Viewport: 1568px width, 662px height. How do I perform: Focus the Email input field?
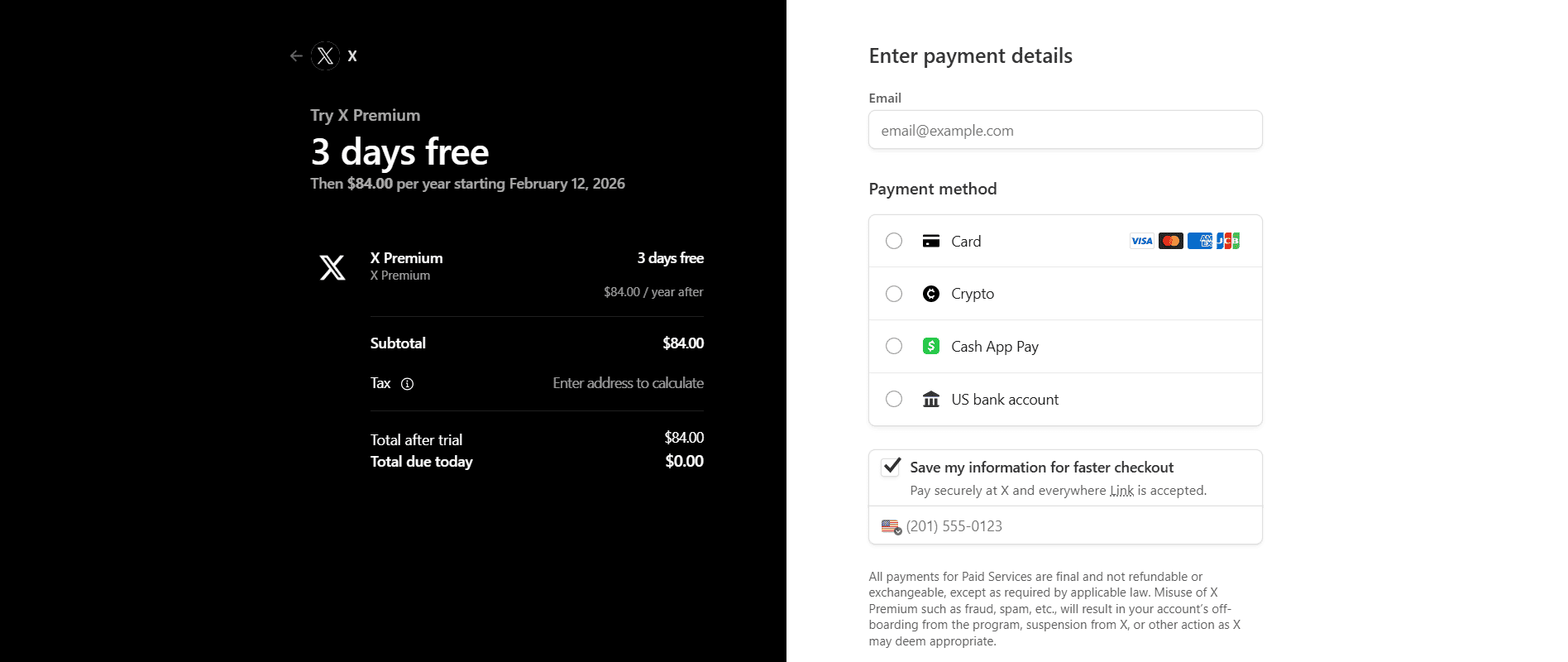click(1065, 130)
